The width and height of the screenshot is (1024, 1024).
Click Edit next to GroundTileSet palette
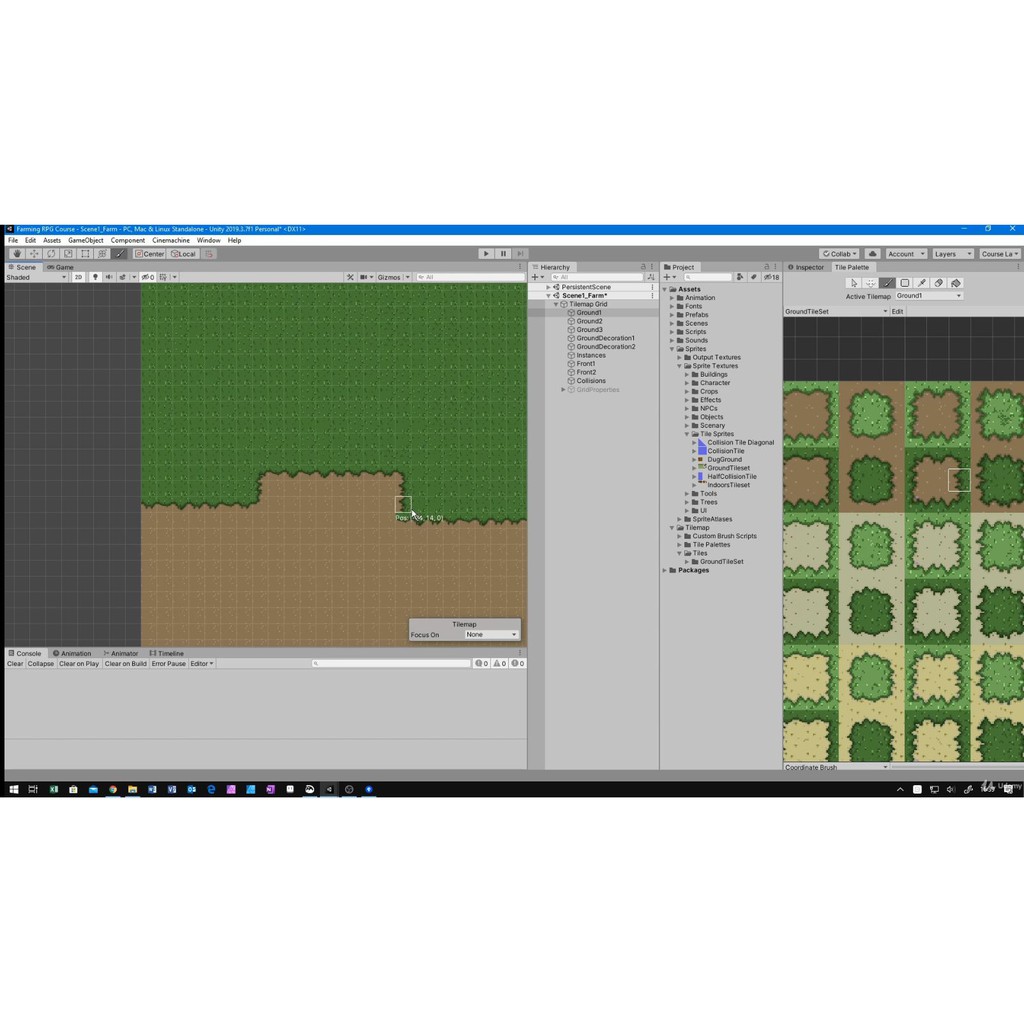(x=898, y=312)
